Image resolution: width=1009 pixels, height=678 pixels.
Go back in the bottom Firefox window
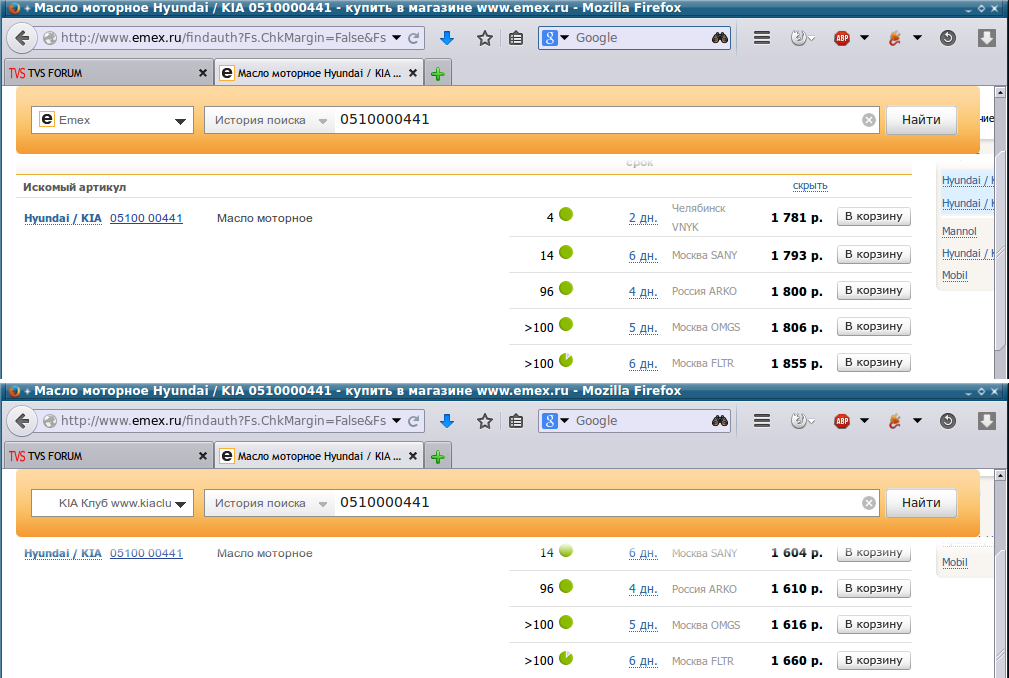coord(21,421)
